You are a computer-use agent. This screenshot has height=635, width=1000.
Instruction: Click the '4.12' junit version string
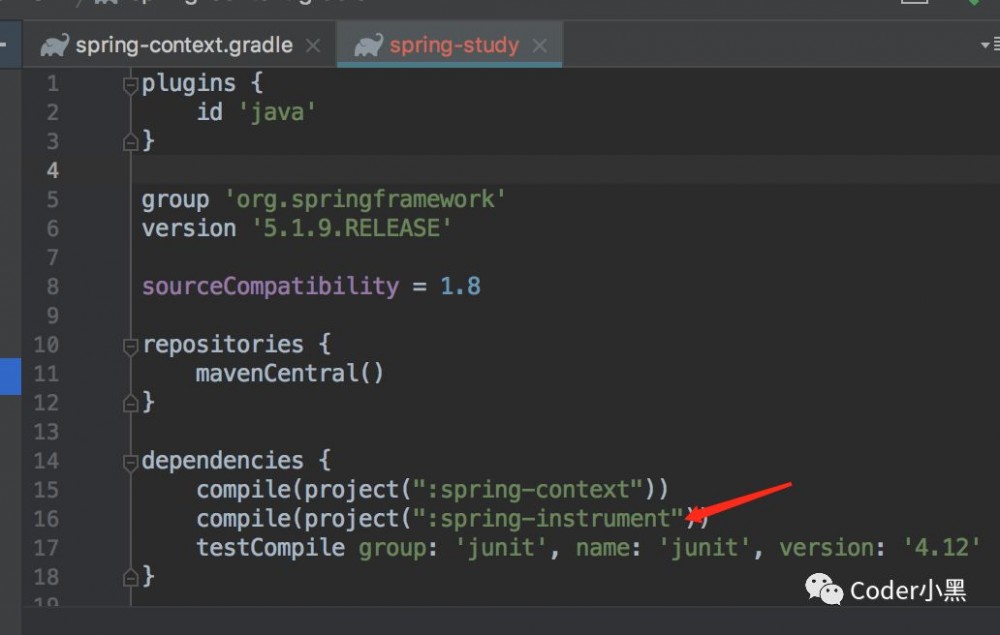tap(941, 548)
